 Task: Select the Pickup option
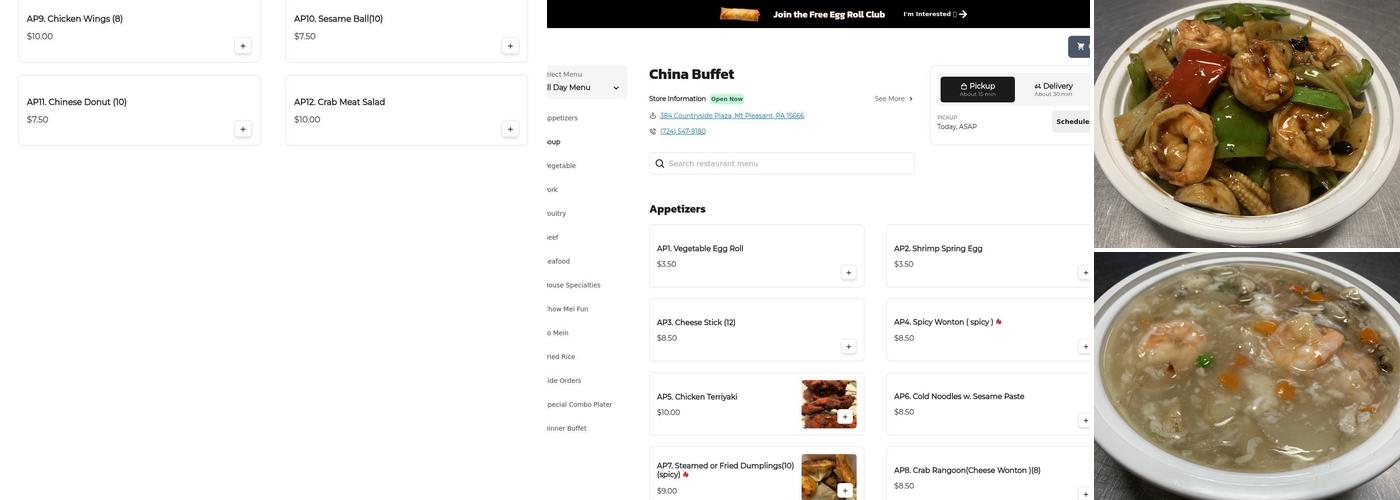point(977,89)
